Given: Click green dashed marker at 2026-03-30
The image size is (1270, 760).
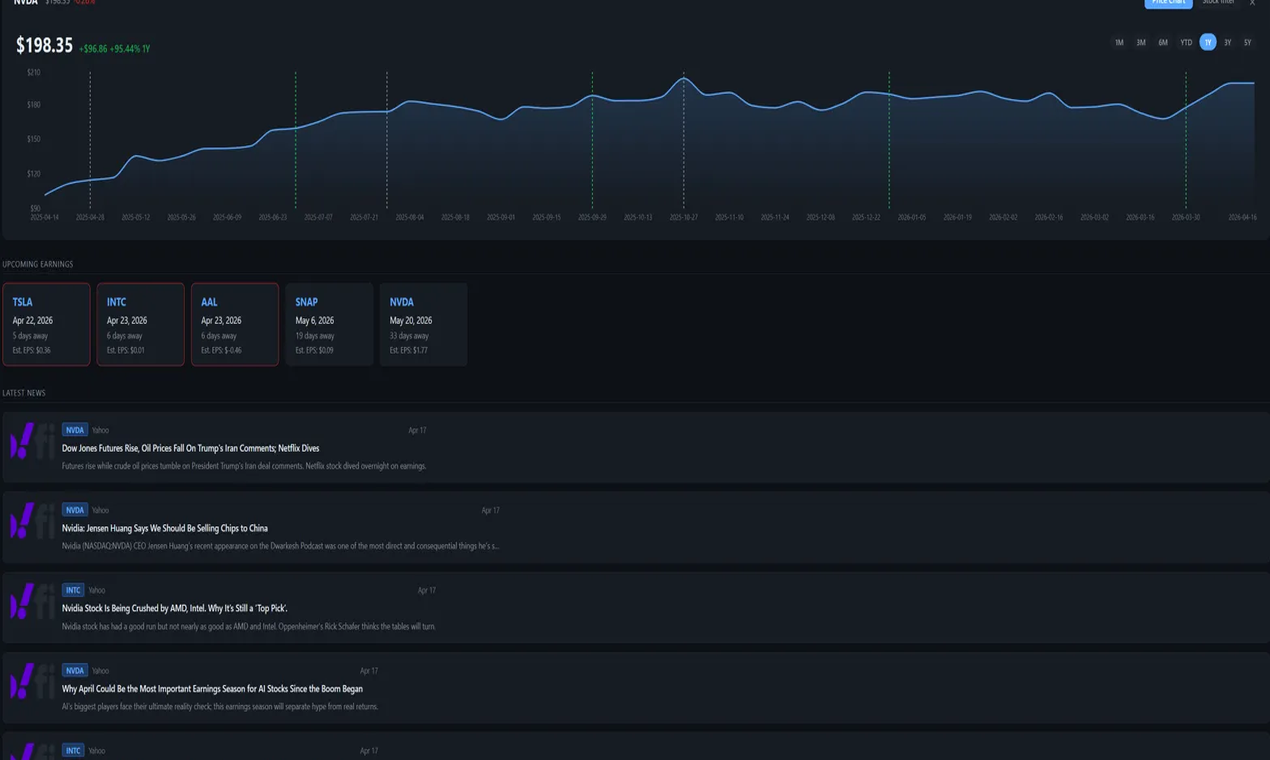Looking at the screenshot, I should tap(1186, 140).
